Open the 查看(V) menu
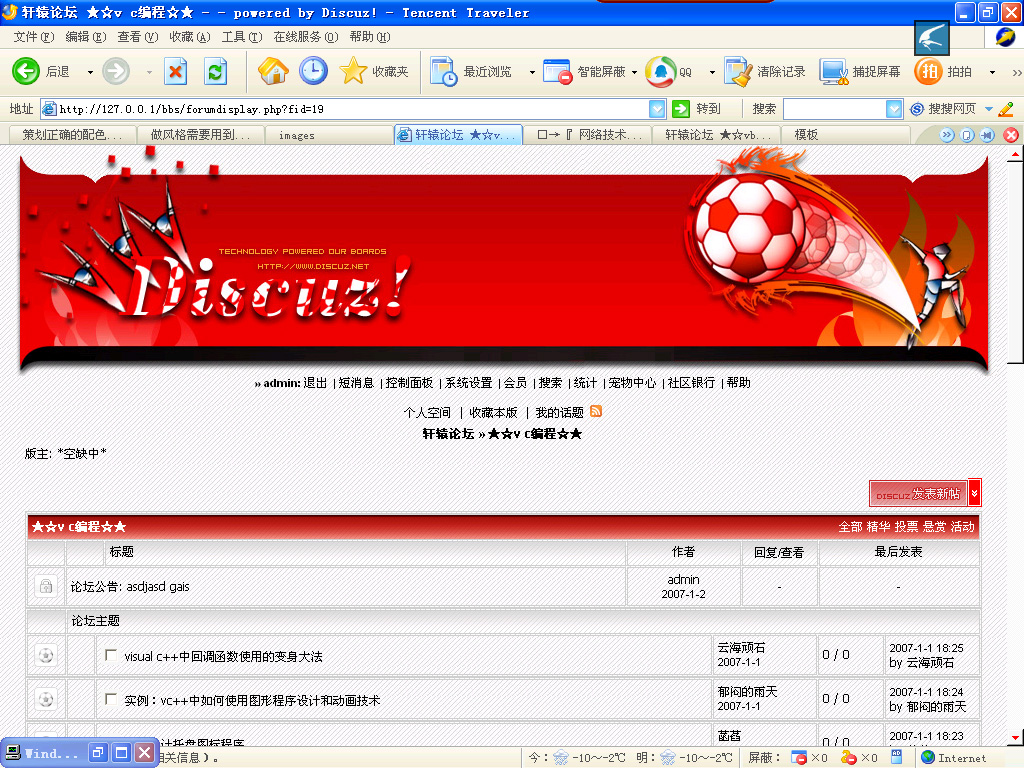 point(138,37)
